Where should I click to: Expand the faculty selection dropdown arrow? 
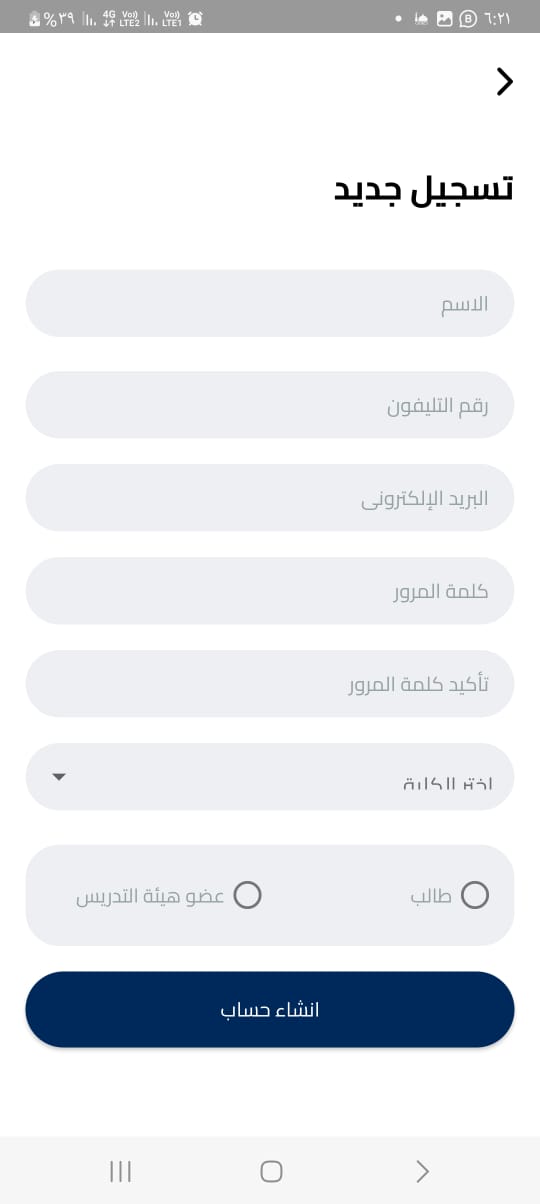(59, 776)
